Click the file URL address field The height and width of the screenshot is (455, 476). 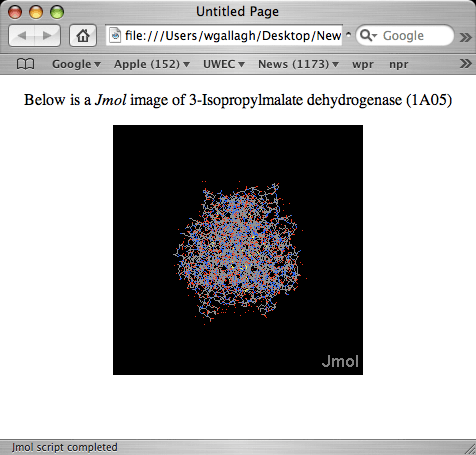point(224,35)
